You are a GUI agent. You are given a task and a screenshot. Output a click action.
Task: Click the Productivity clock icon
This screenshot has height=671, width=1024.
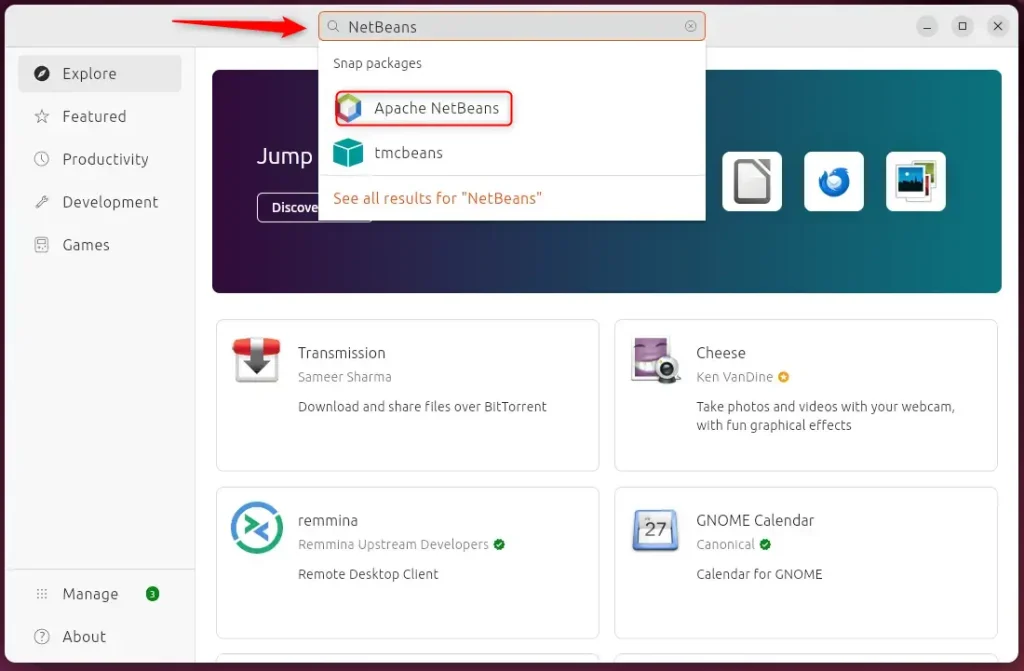[42, 159]
